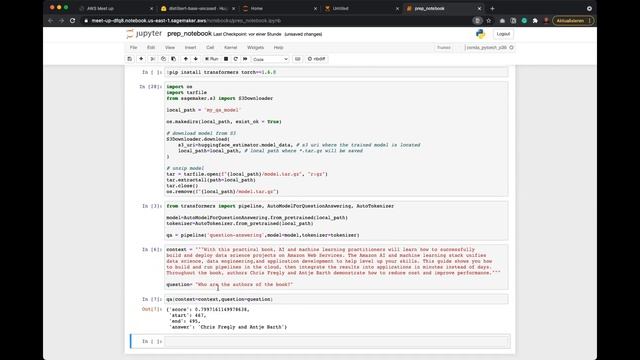
Task: Select the pip install transformers cell
Action: [336, 72]
